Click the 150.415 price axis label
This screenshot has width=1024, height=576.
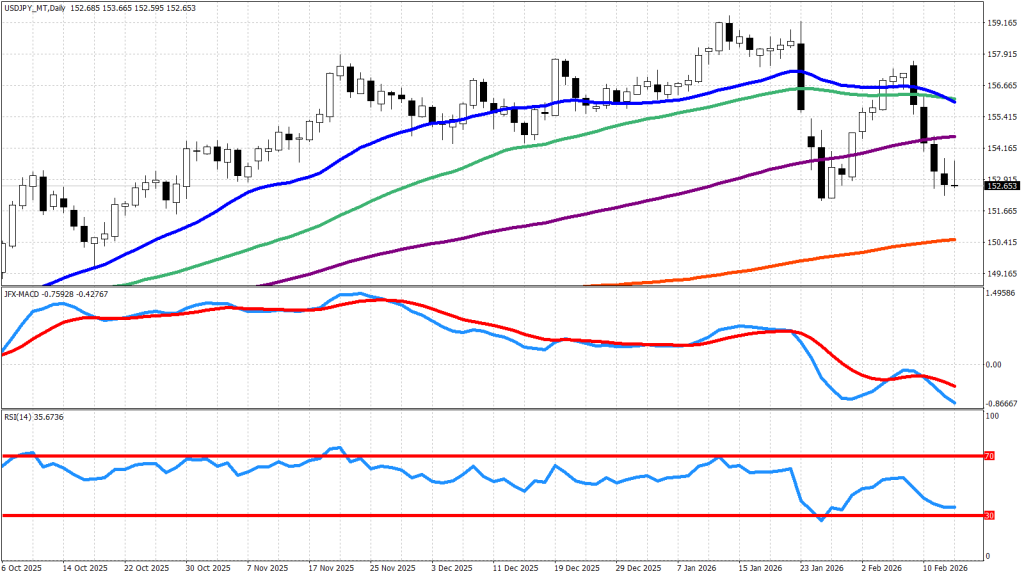click(1001, 243)
